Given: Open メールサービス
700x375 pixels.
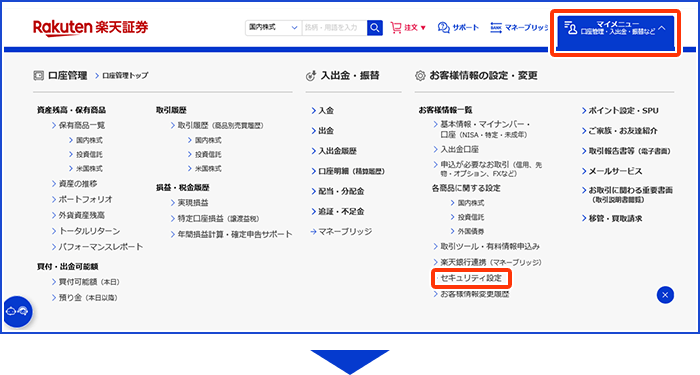Looking at the screenshot, I should click(x=612, y=171).
